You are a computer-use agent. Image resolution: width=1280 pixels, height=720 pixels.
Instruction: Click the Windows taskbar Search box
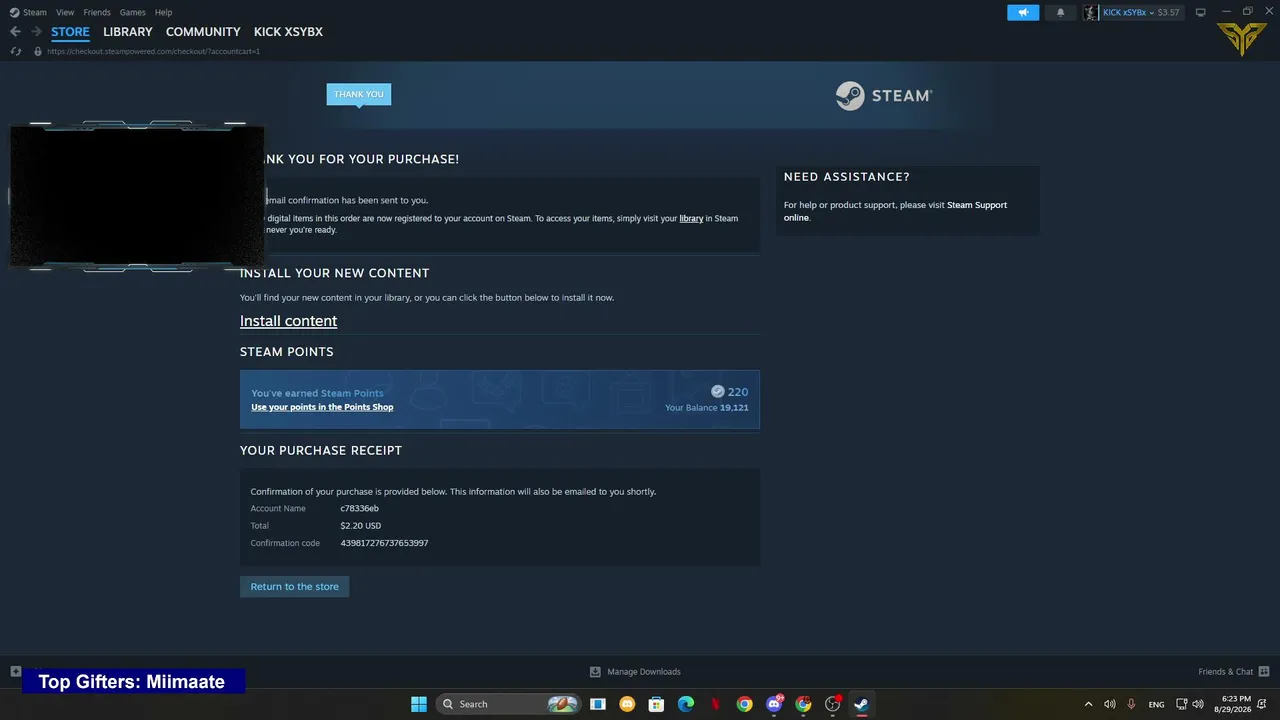click(x=510, y=704)
